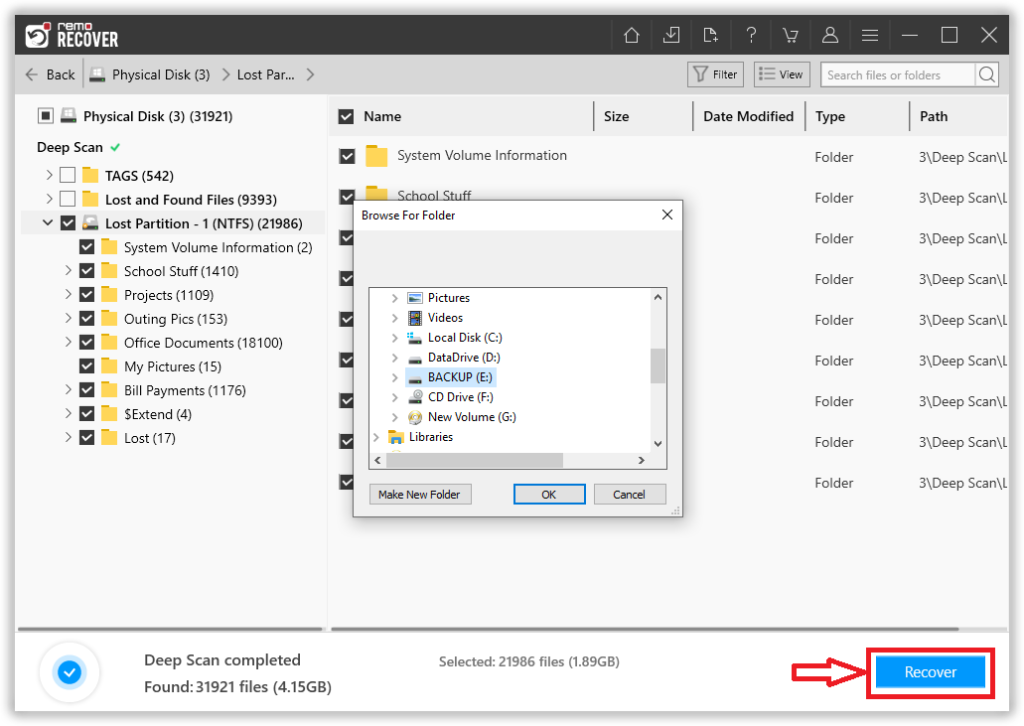
Task: Select Local Disk (C:) in folder dialog
Action: coord(465,338)
